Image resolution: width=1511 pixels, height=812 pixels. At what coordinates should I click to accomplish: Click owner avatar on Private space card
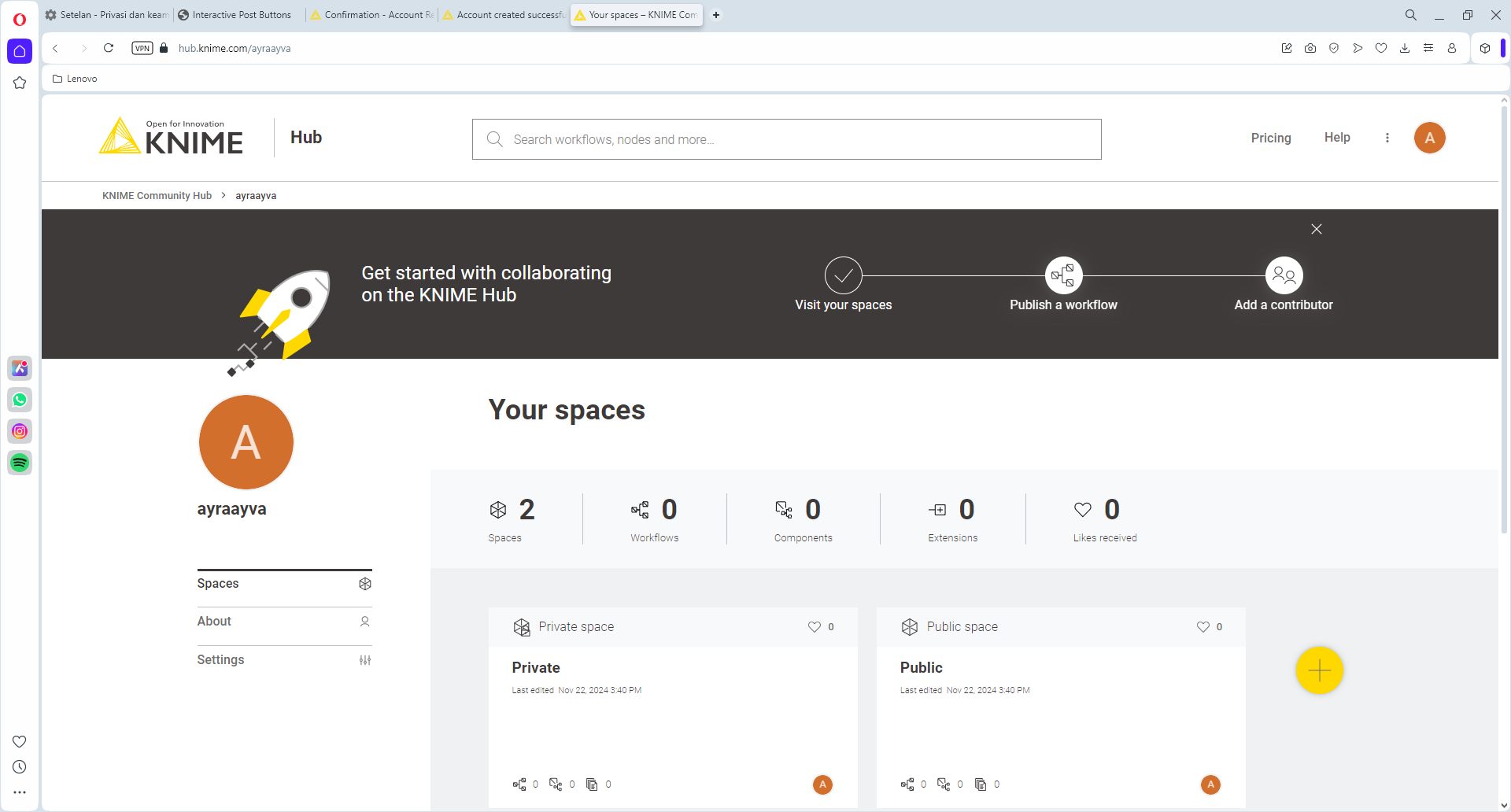[822, 784]
